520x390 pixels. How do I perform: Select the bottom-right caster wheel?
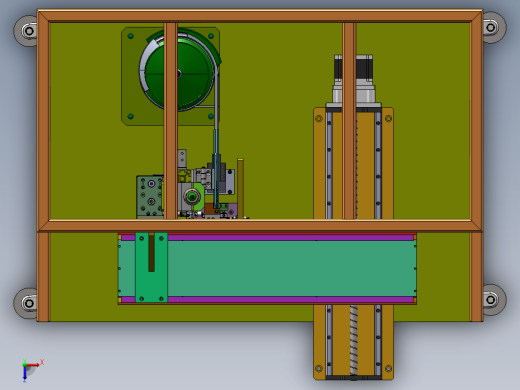(494, 299)
